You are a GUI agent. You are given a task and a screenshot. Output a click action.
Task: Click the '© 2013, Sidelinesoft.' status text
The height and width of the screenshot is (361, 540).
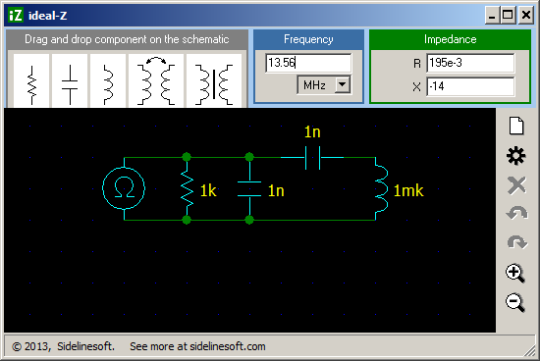(x=63, y=346)
